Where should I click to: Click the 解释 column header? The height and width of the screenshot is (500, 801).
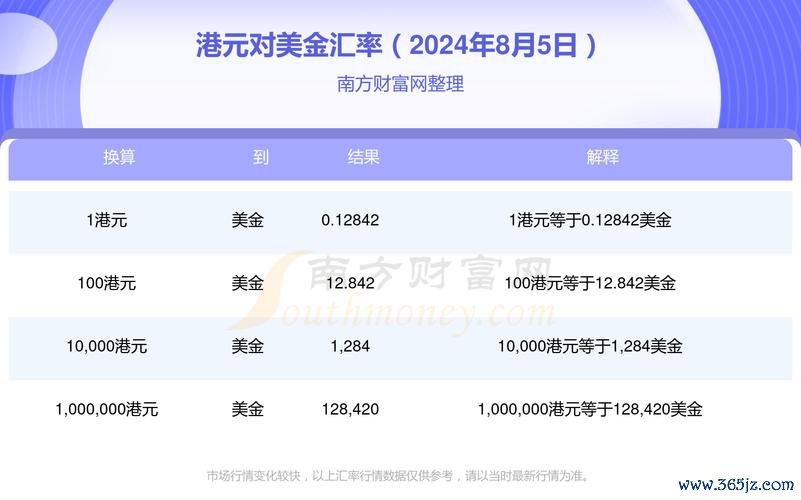point(603,157)
